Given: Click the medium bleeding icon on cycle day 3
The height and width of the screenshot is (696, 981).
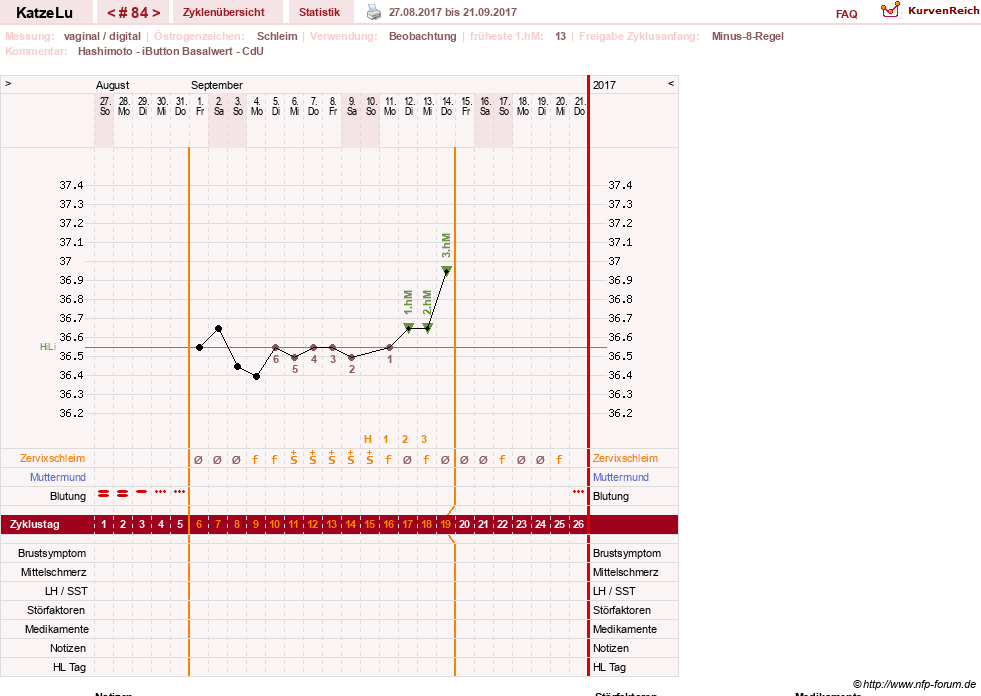Looking at the screenshot, I should tap(141, 491).
